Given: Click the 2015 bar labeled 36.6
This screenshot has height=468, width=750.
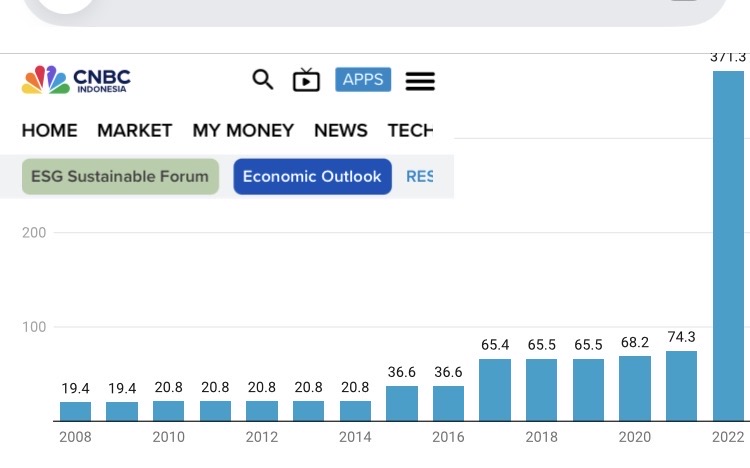Looking at the screenshot, I should (x=402, y=403).
